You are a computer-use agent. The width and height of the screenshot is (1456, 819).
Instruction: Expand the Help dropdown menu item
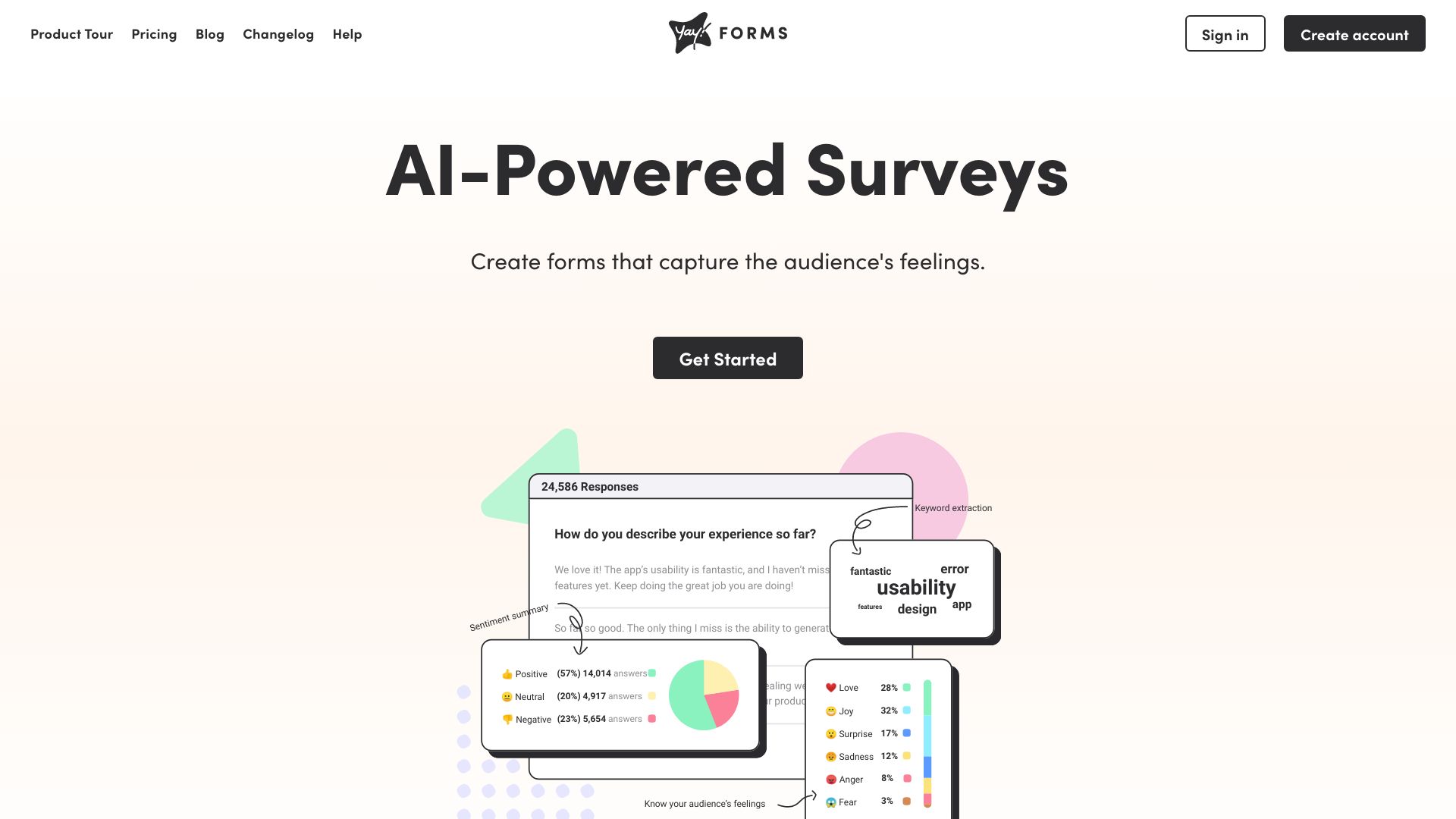pos(347,33)
